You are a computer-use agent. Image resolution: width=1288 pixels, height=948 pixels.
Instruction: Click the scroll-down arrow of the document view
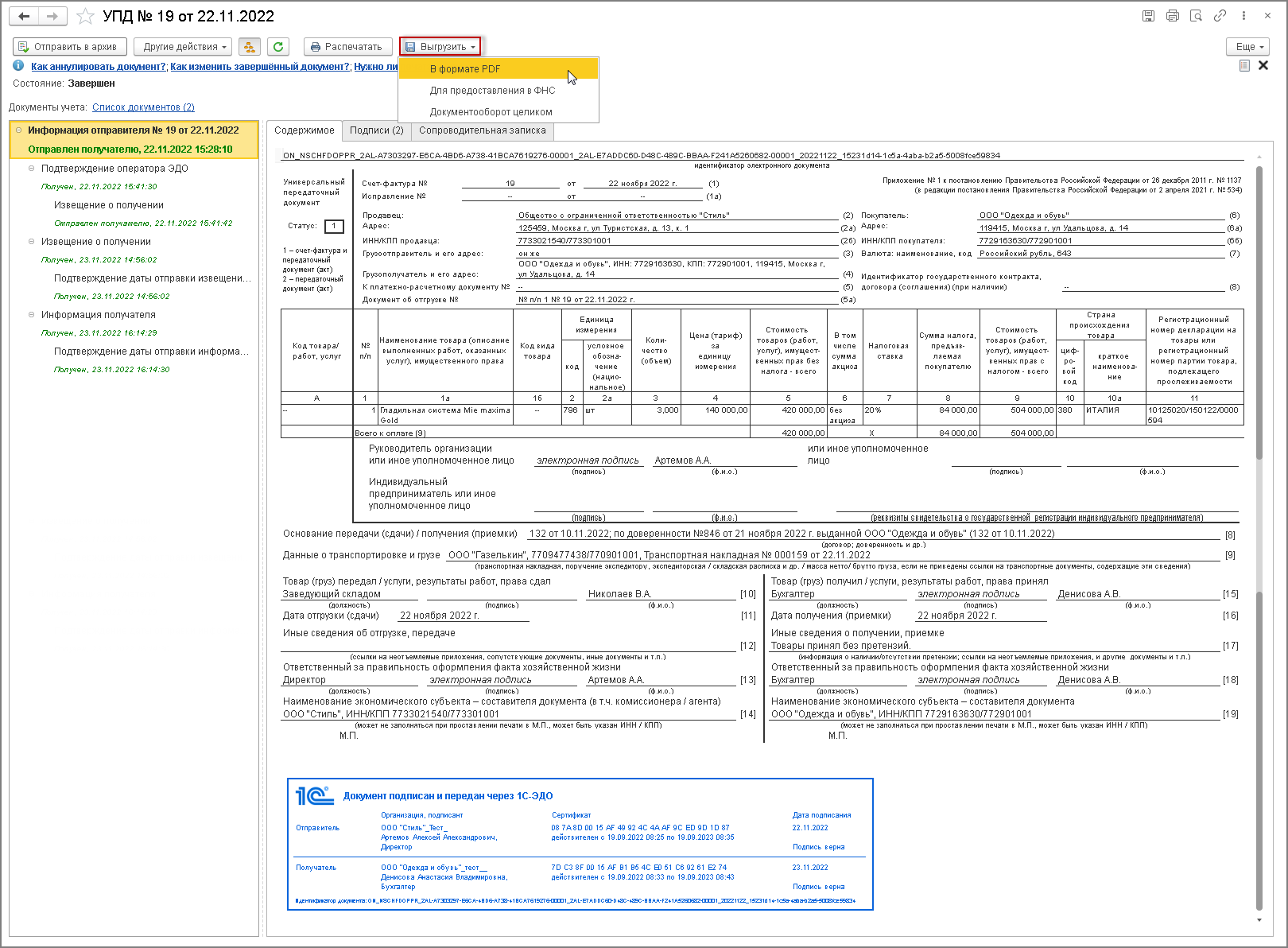coord(1259,920)
